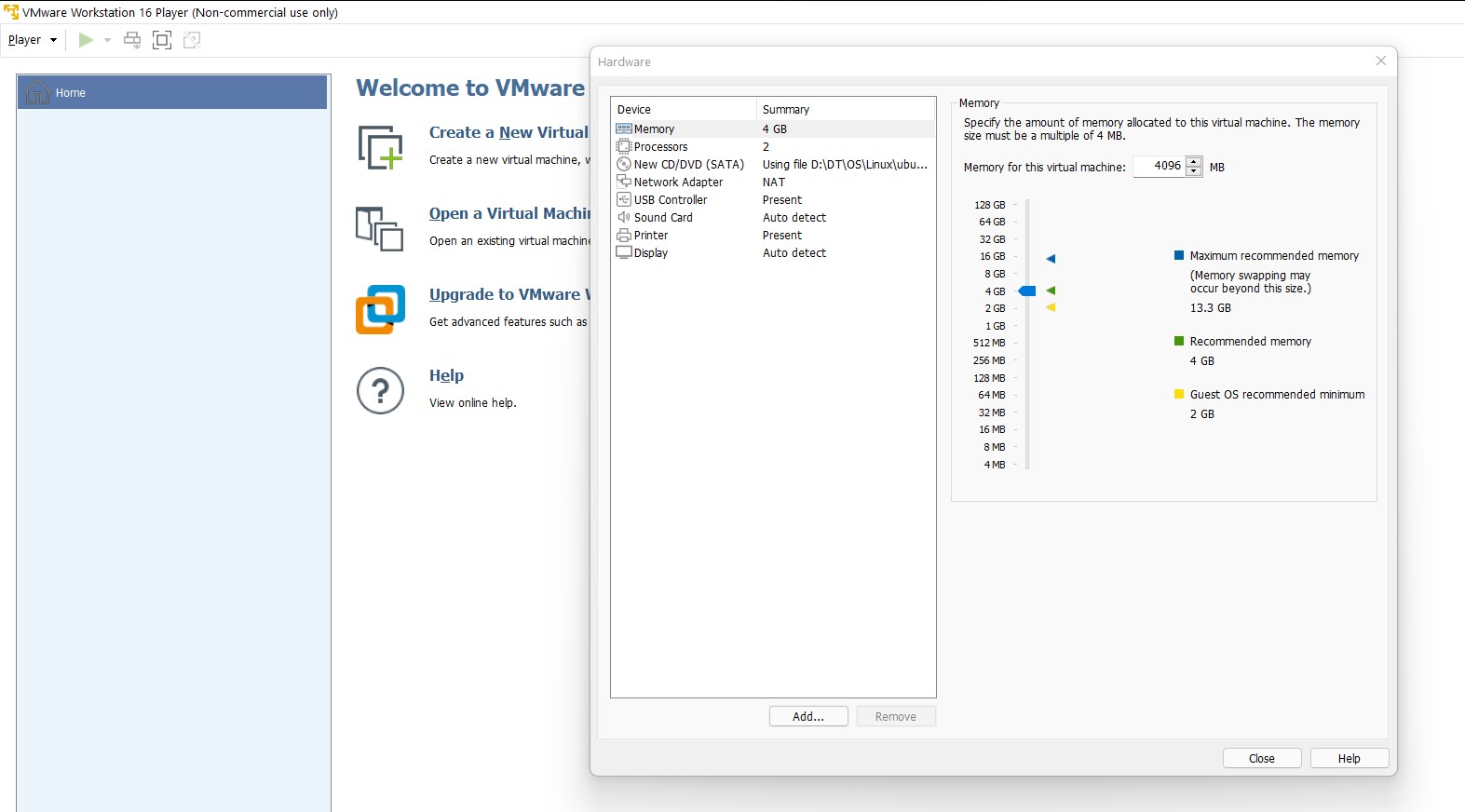1465x812 pixels.
Task: Click the blue memory slider thumb
Action: [x=1027, y=291]
